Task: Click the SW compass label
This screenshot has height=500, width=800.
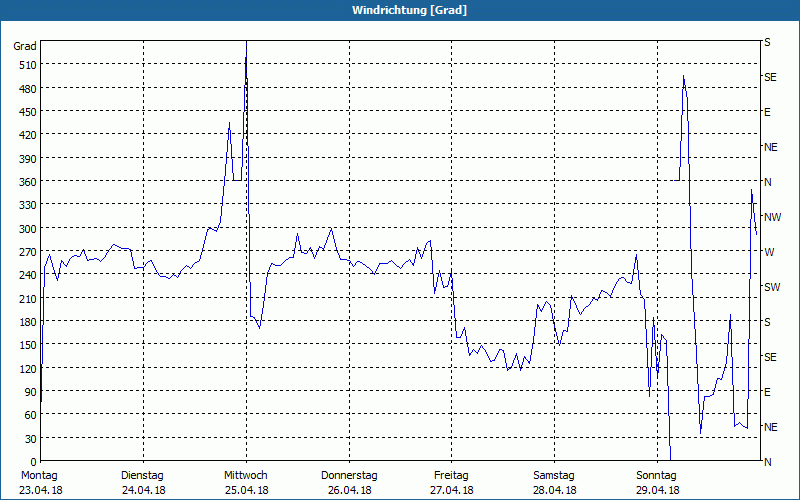Action: pyautogui.click(x=772, y=287)
